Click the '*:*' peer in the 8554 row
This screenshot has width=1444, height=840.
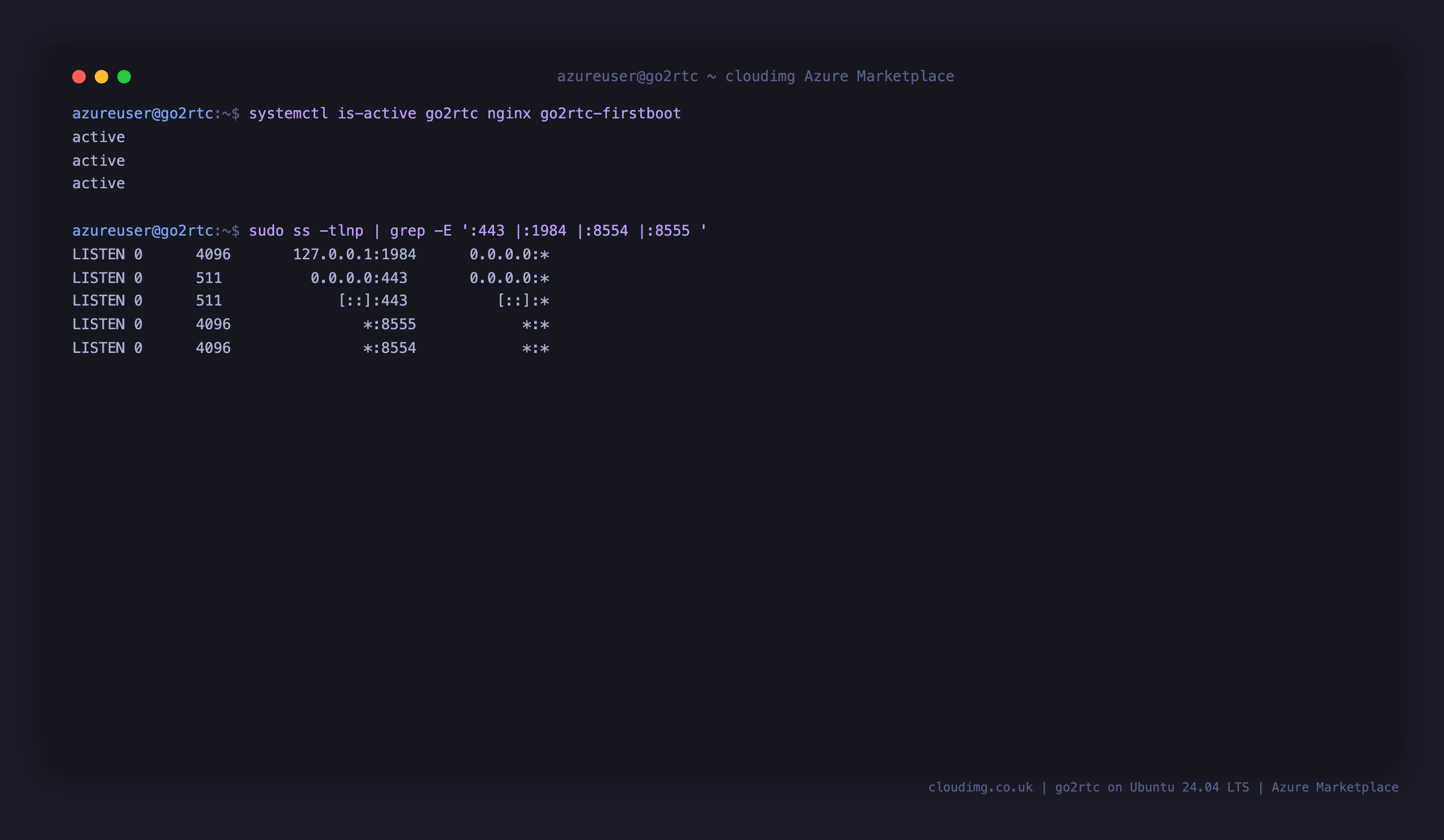536,348
